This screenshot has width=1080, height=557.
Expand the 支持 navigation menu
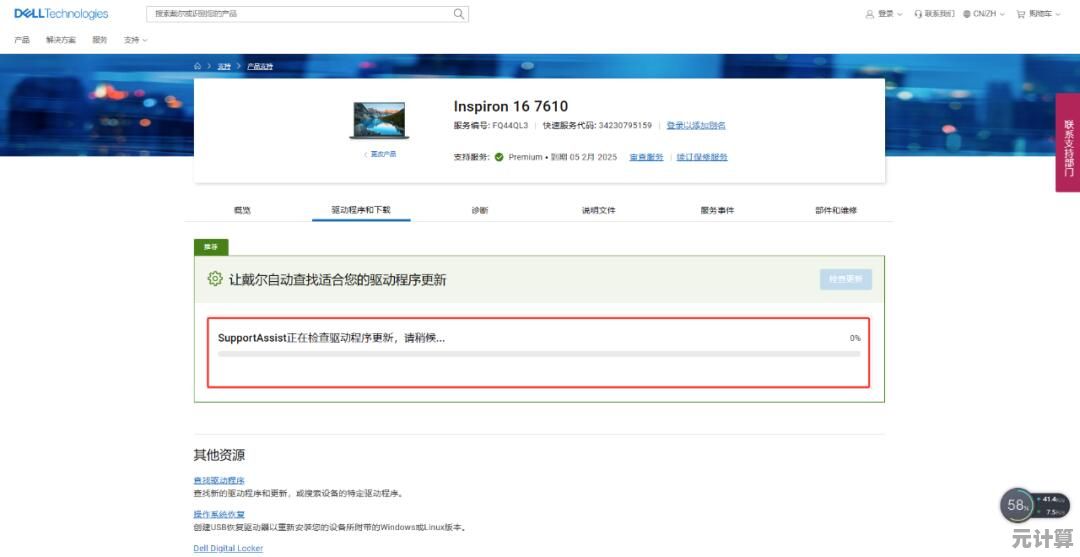point(136,40)
